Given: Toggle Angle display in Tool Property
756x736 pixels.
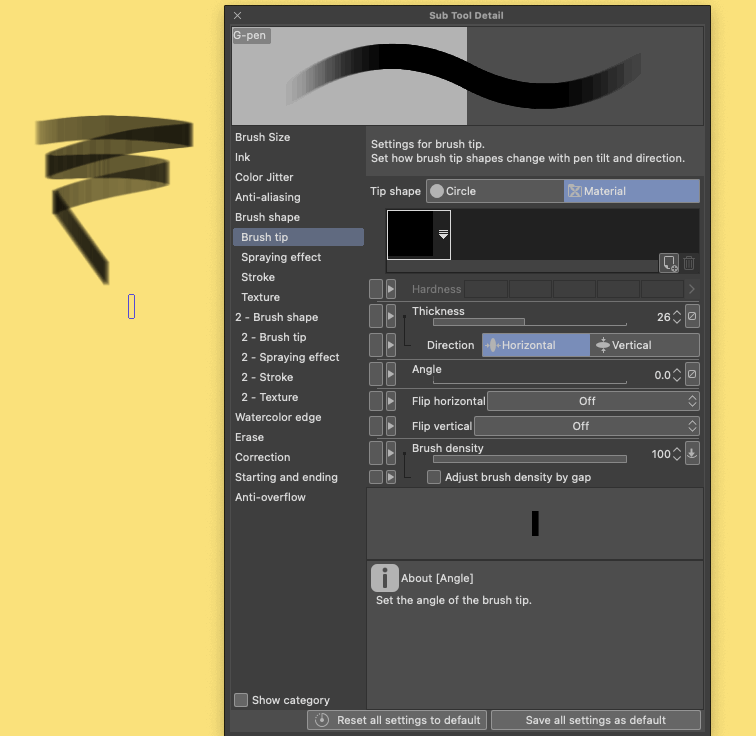Looking at the screenshot, I should (376, 374).
